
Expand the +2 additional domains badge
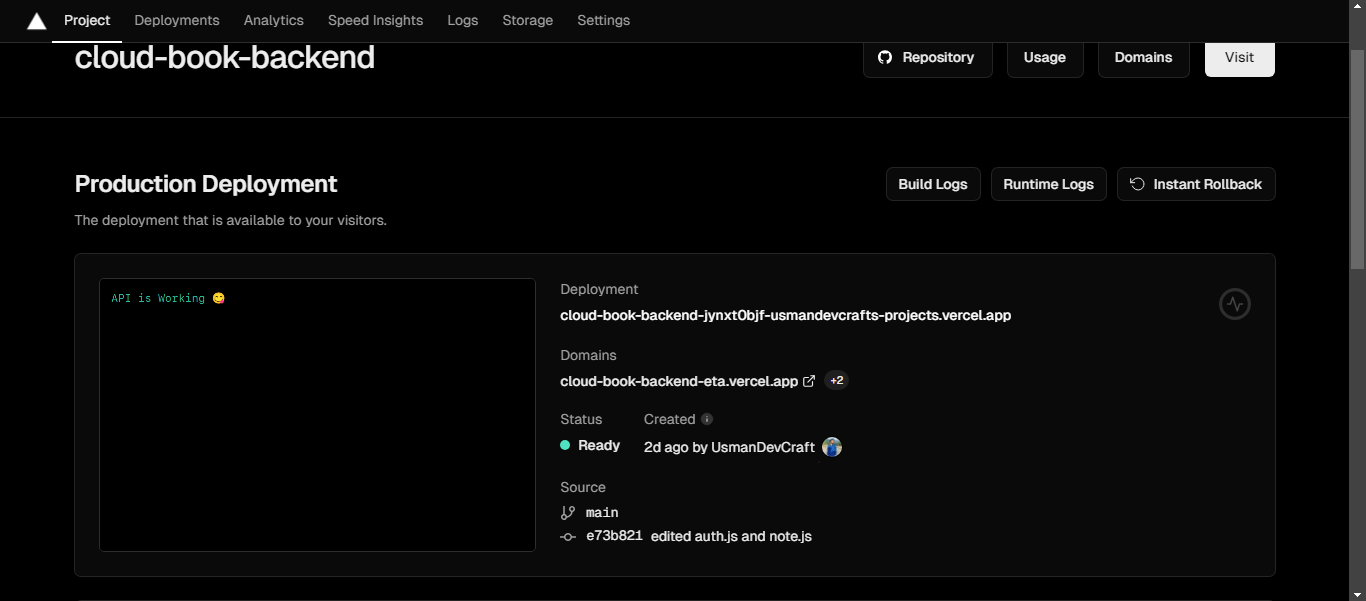coord(836,381)
